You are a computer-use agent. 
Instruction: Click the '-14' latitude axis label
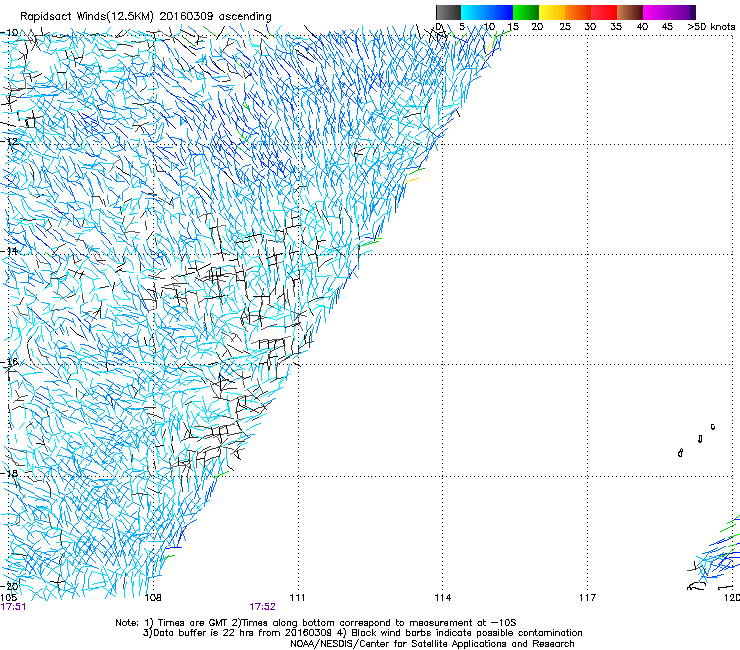pos(9,251)
